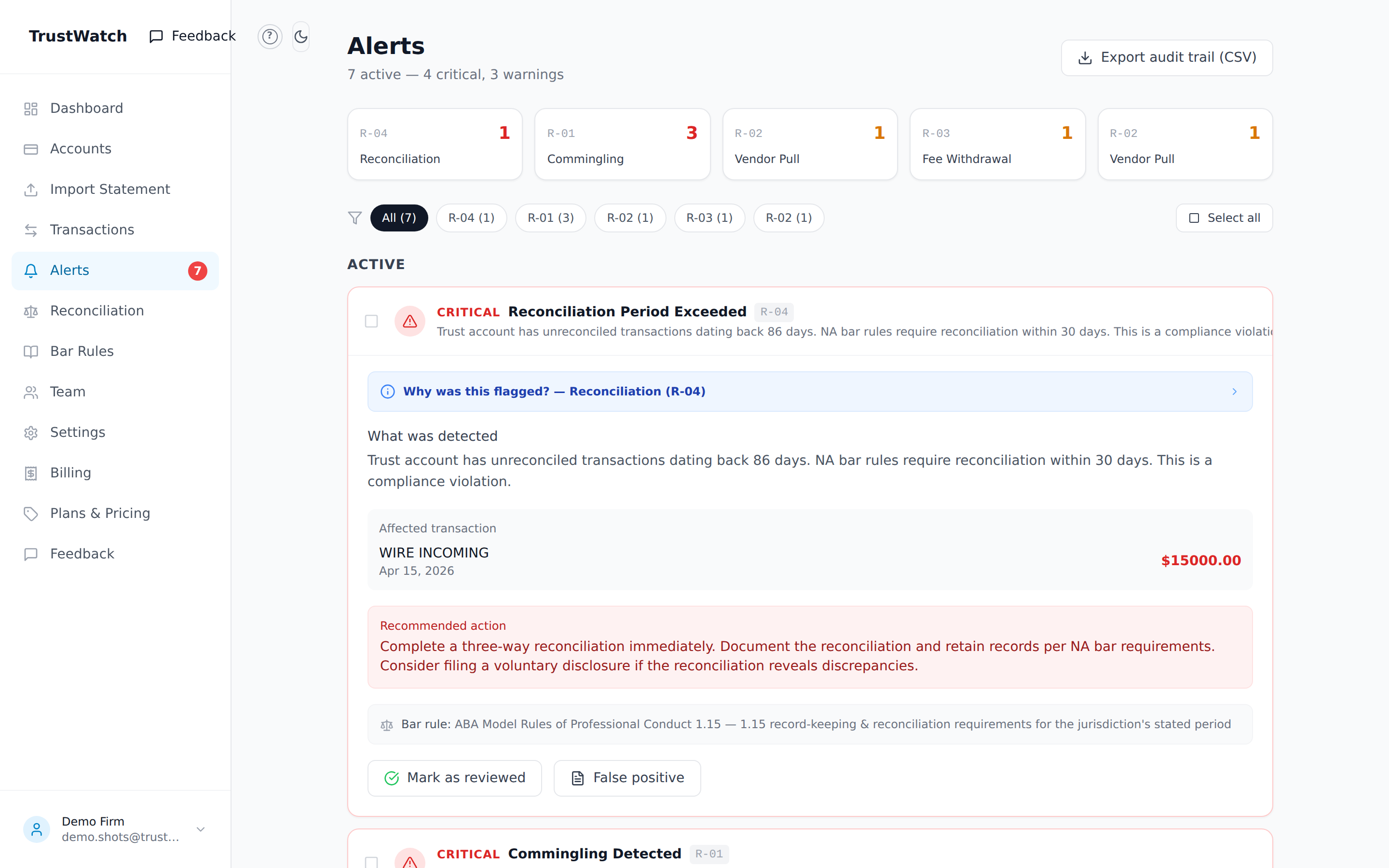Click the Accounts card icon in sidebar
Screen dimensions: 1389x868
coord(31,149)
